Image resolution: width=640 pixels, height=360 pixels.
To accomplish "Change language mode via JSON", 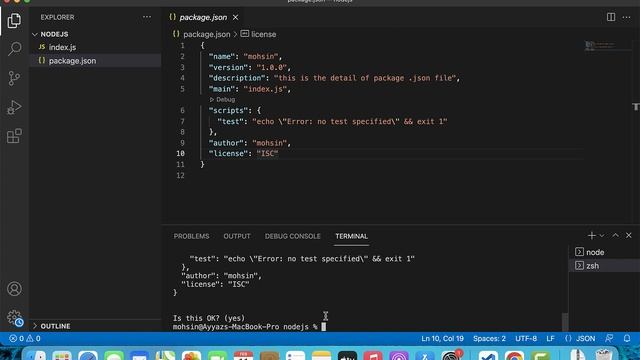I will [x=580, y=338].
